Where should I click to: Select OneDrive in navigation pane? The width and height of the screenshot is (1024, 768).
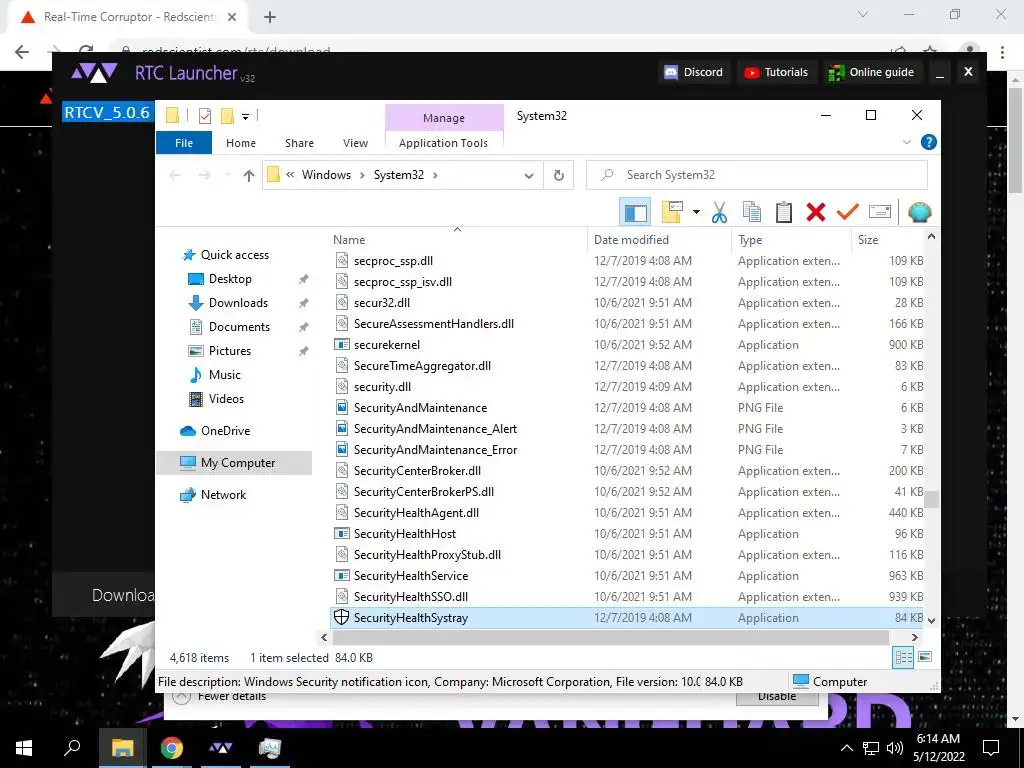point(225,431)
